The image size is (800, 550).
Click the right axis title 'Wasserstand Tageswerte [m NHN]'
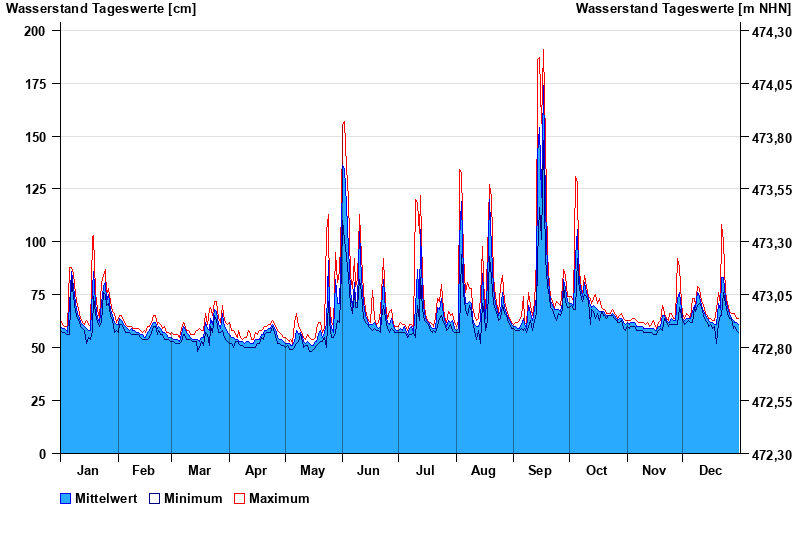pyautogui.click(x=683, y=9)
